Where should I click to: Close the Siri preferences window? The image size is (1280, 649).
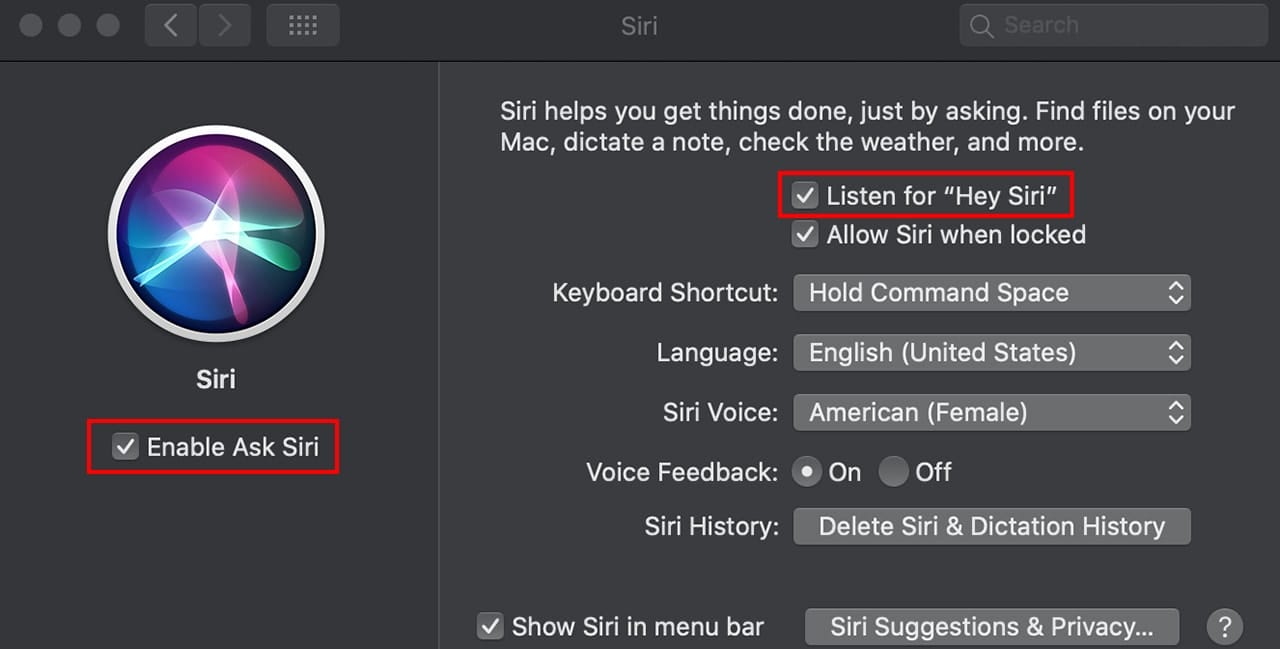pyautogui.click(x=31, y=25)
